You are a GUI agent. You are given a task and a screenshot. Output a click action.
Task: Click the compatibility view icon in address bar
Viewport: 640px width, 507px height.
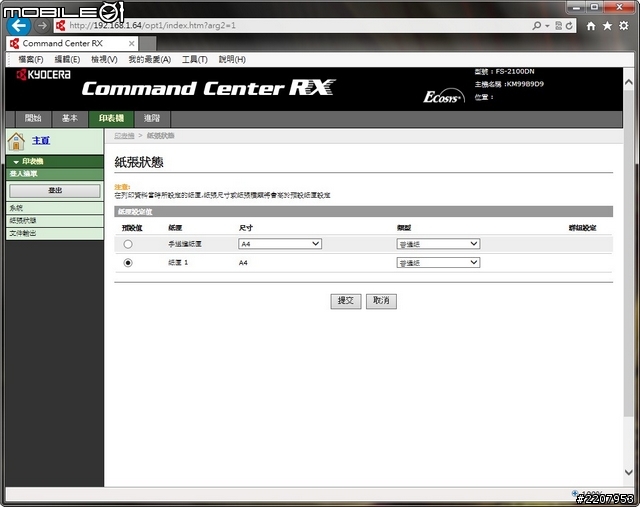point(559,26)
